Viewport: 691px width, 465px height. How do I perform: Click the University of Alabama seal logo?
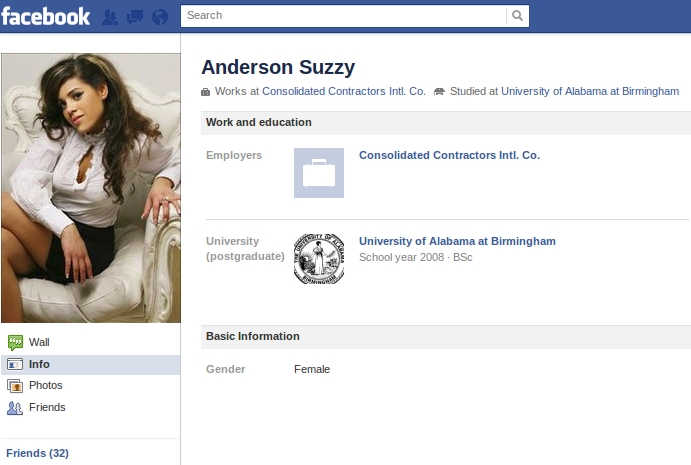tap(319, 259)
